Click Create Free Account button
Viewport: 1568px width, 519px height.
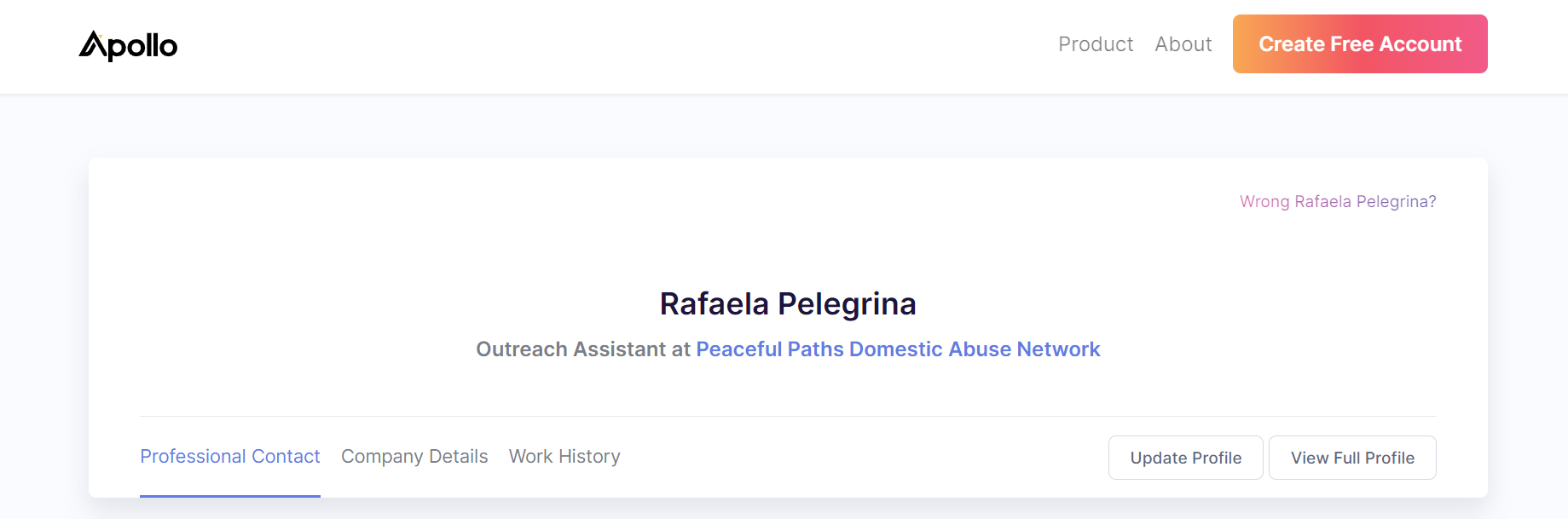pos(1360,43)
